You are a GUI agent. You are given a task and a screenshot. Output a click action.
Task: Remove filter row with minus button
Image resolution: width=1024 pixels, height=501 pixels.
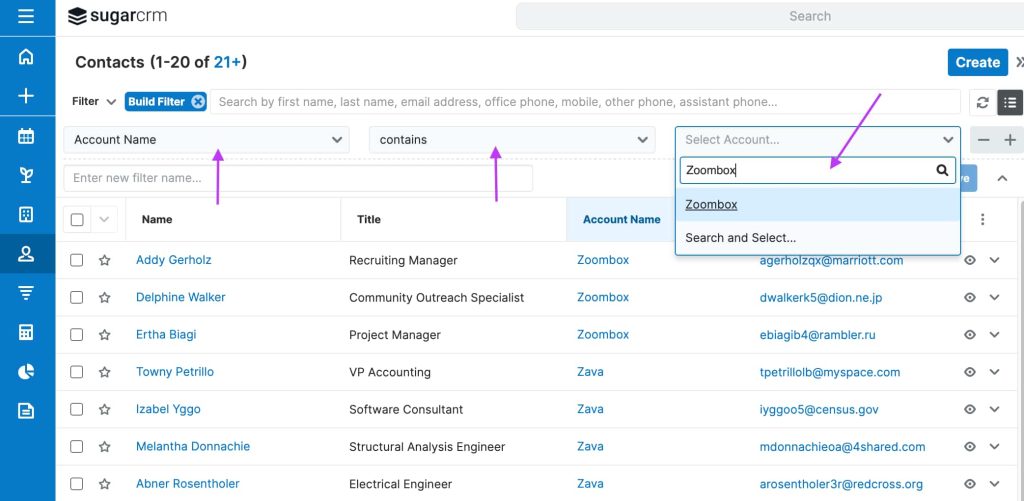(984, 140)
